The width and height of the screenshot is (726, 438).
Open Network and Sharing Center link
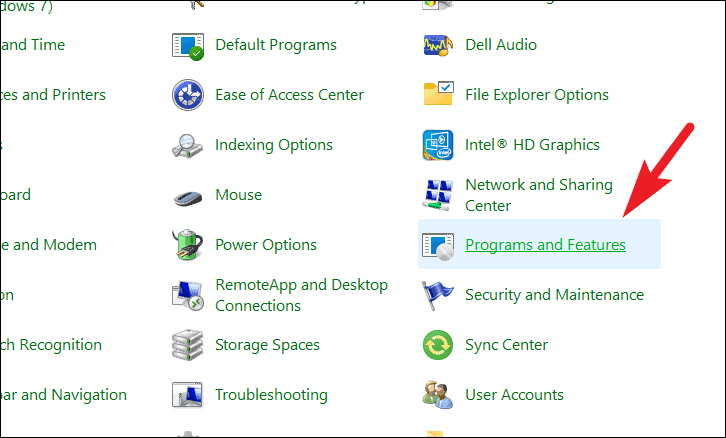pos(539,195)
